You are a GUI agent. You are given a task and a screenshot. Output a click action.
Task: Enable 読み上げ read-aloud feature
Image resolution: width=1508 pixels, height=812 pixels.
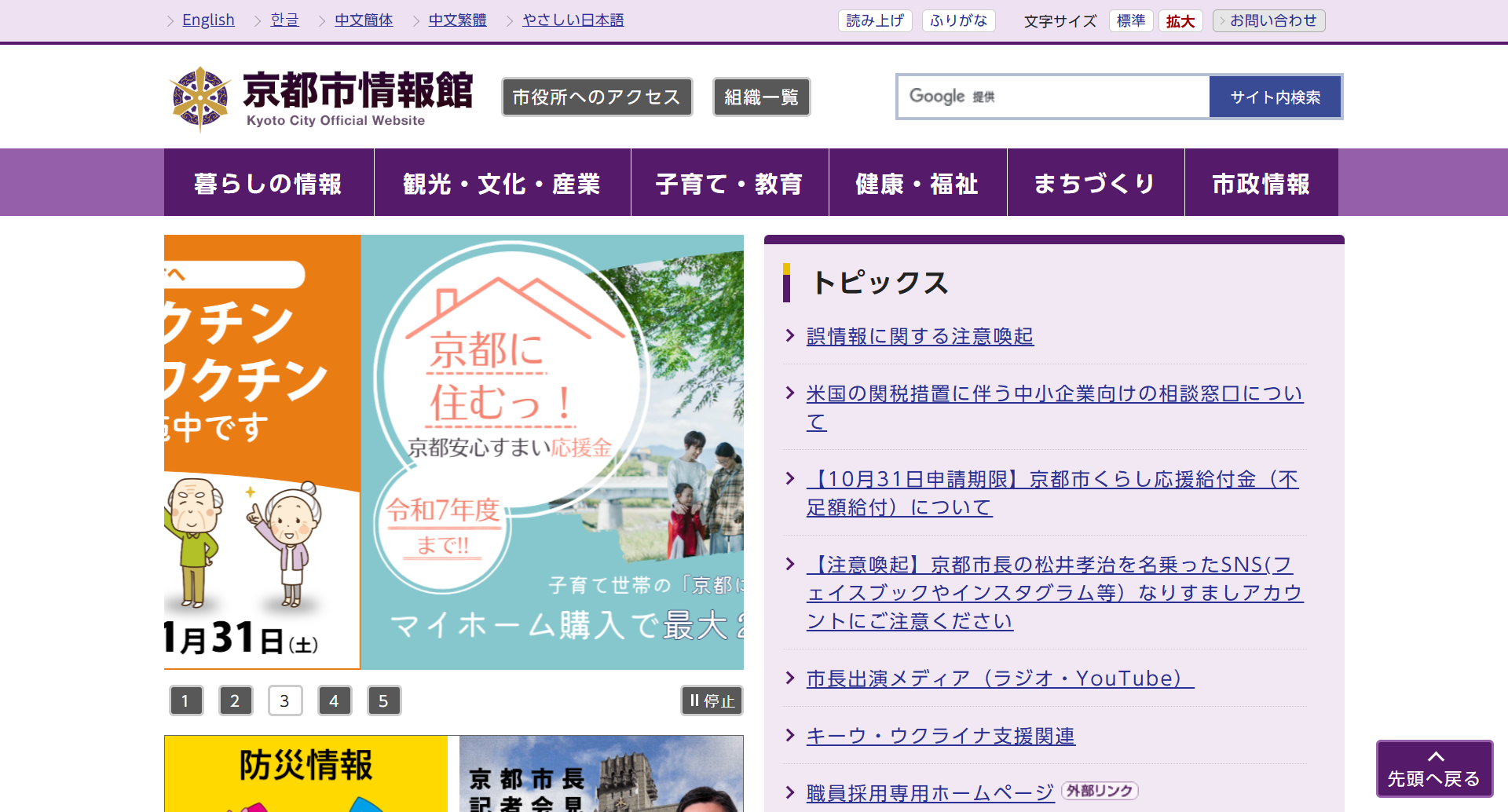point(875,20)
